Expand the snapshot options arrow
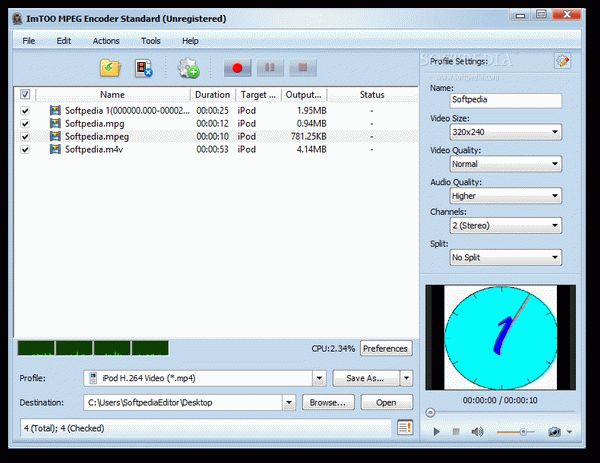This screenshot has width=600, height=463. tap(569, 432)
